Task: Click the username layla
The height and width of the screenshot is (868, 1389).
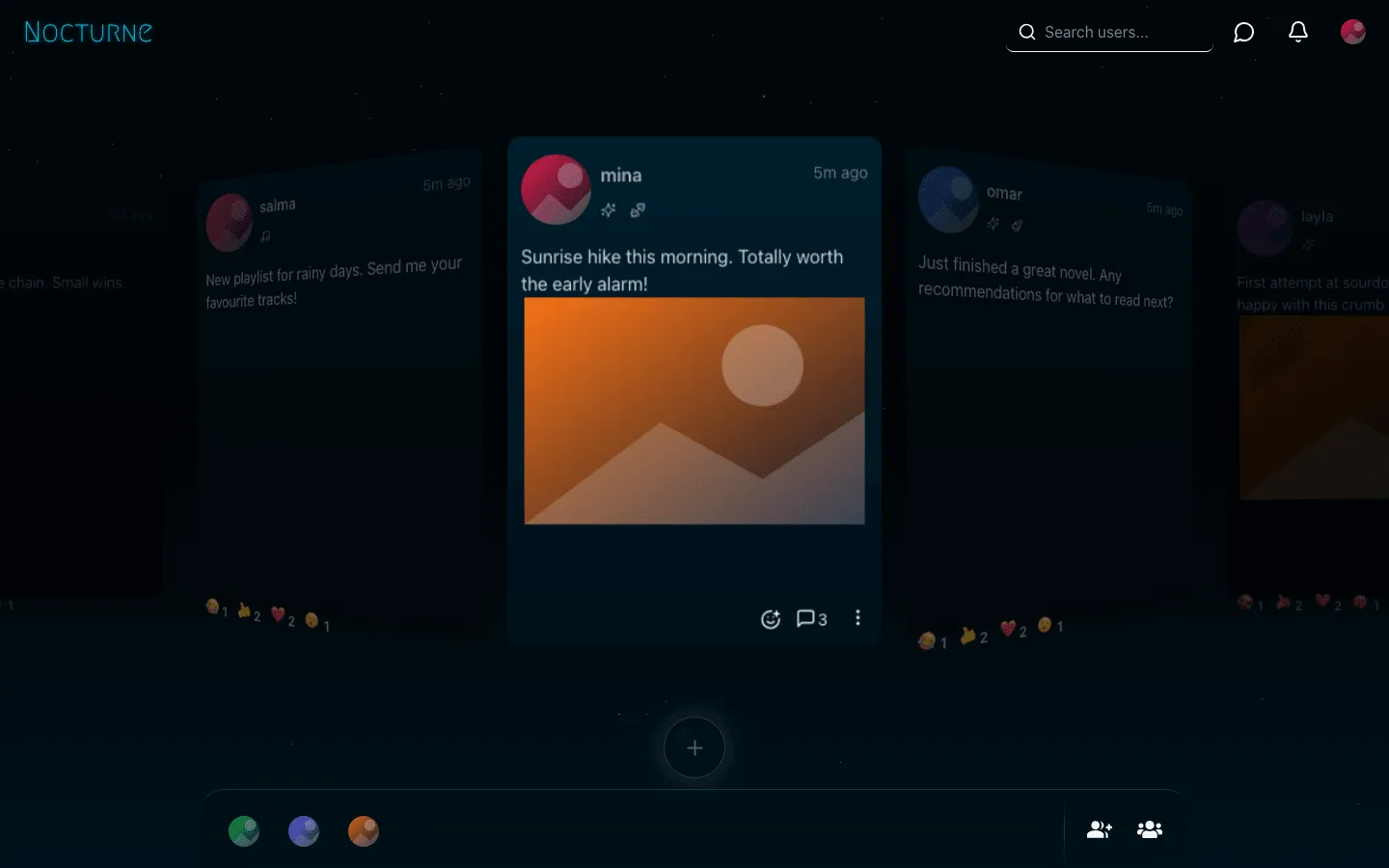Action: pyautogui.click(x=1317, y=216)
